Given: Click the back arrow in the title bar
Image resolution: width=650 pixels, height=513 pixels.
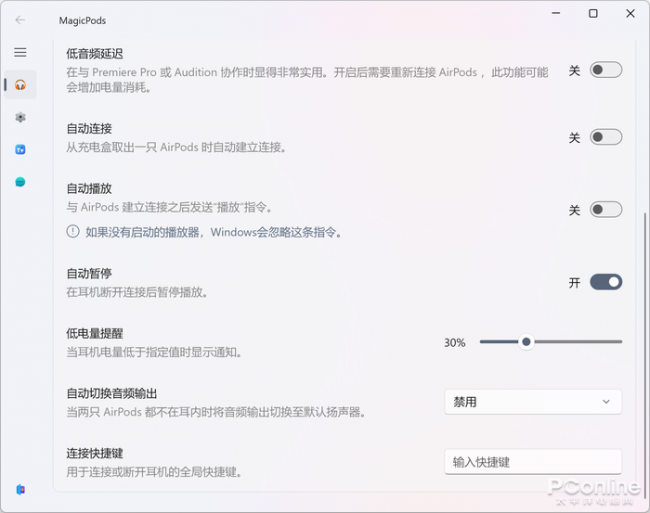Looking at the screenshot, I should 20,20.
